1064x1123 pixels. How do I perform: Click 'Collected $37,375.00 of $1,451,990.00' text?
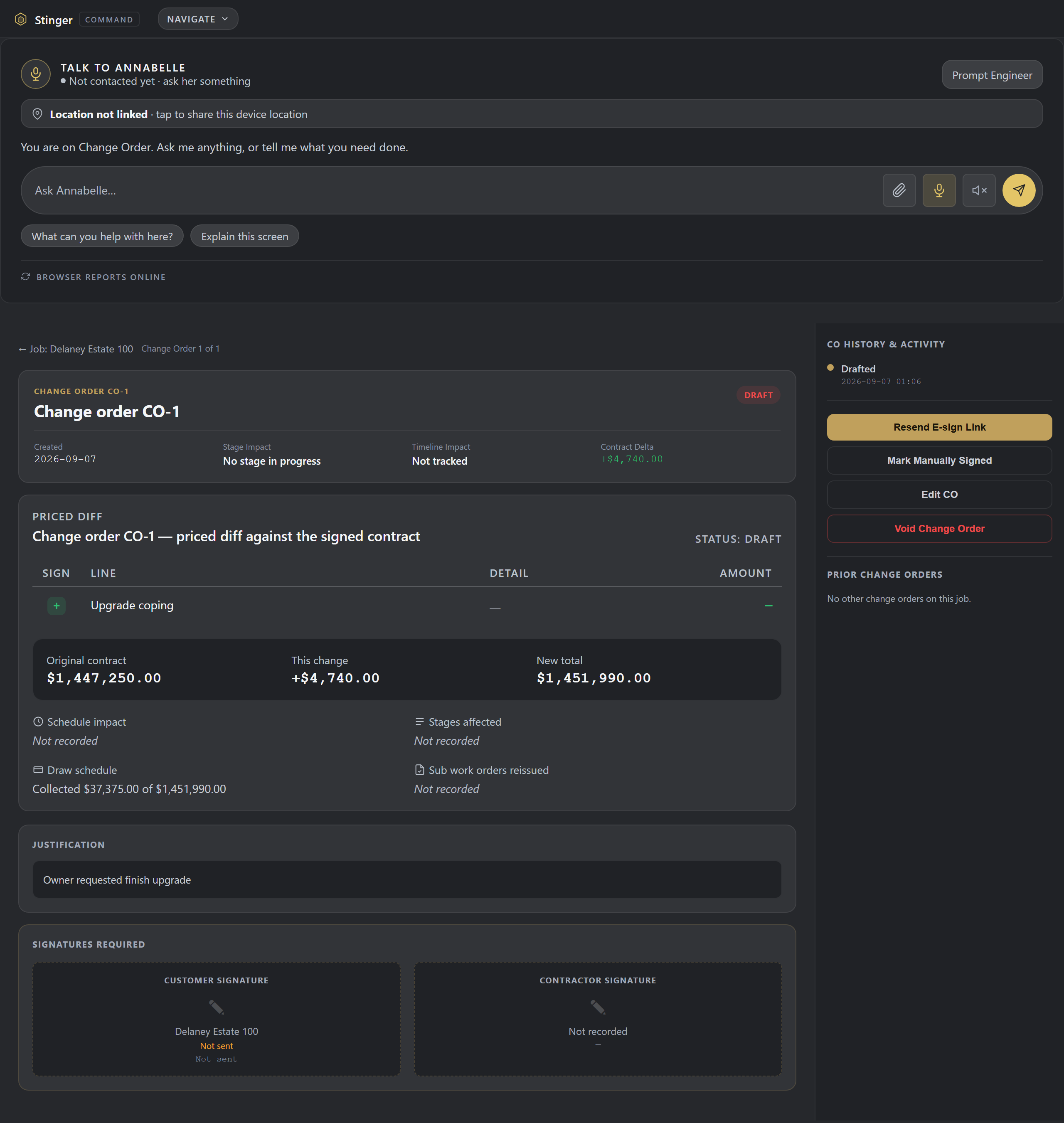[x=129, y=789]
